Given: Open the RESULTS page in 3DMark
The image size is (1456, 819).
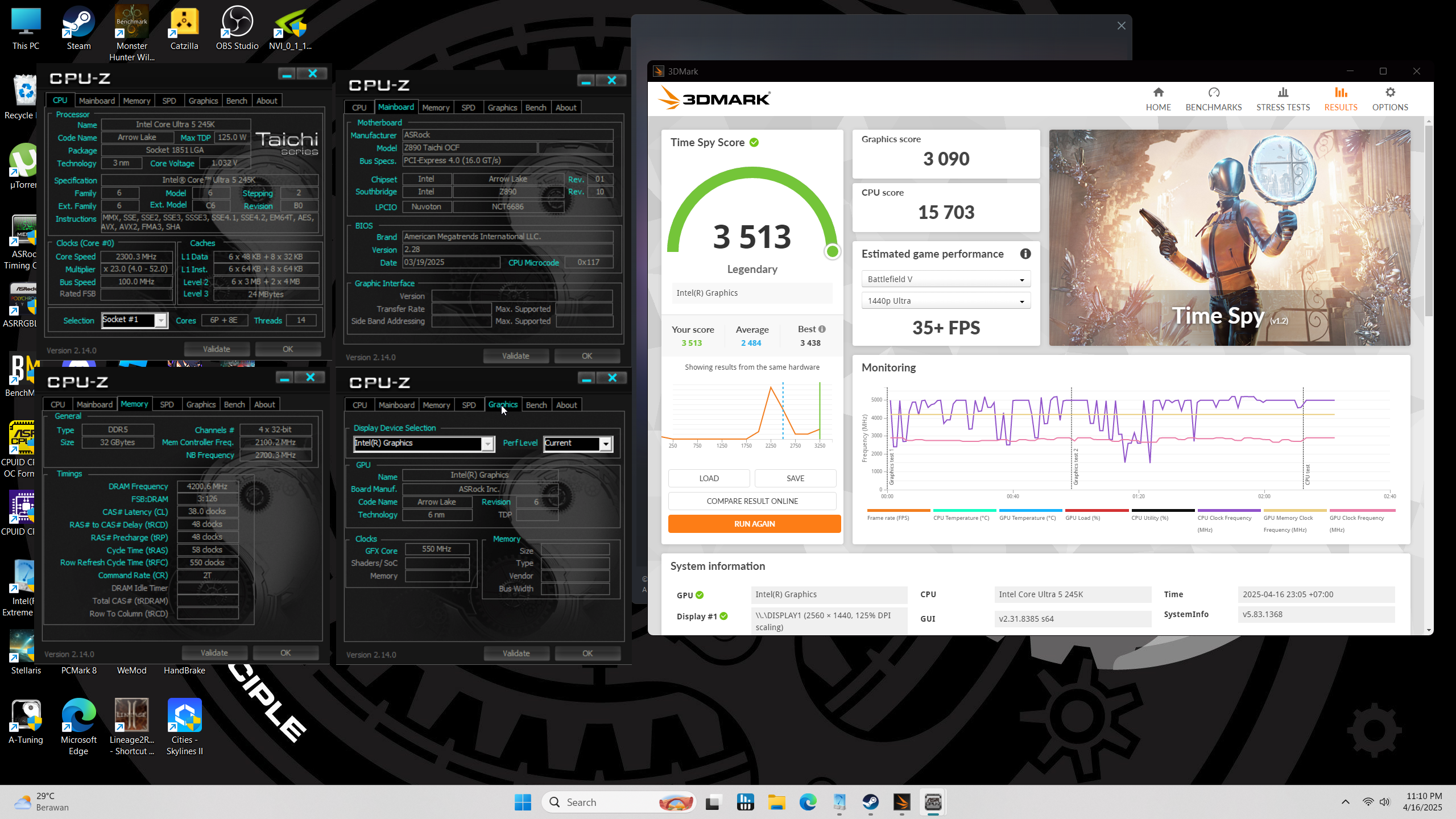Looking at the screenshot, I should click(1341, 99).
